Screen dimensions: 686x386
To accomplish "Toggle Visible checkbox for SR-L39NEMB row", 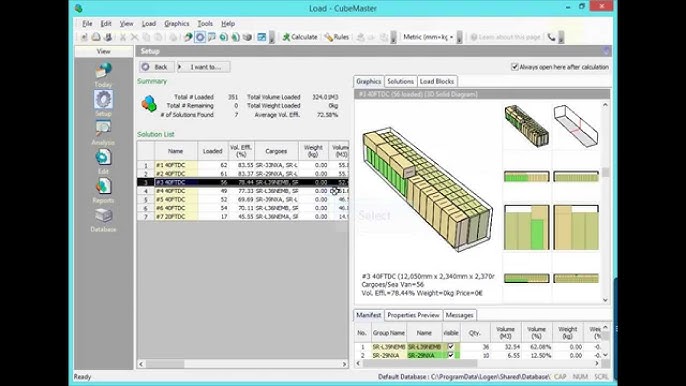I will coord(451,347).
